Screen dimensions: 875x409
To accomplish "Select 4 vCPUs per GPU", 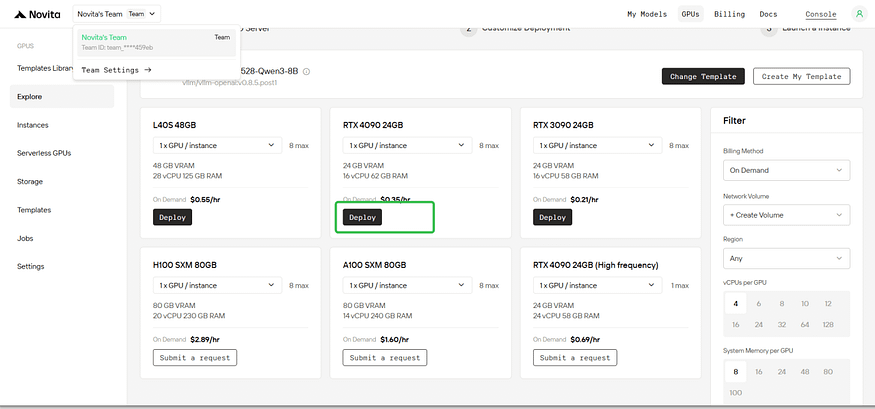I will [735, 304].
